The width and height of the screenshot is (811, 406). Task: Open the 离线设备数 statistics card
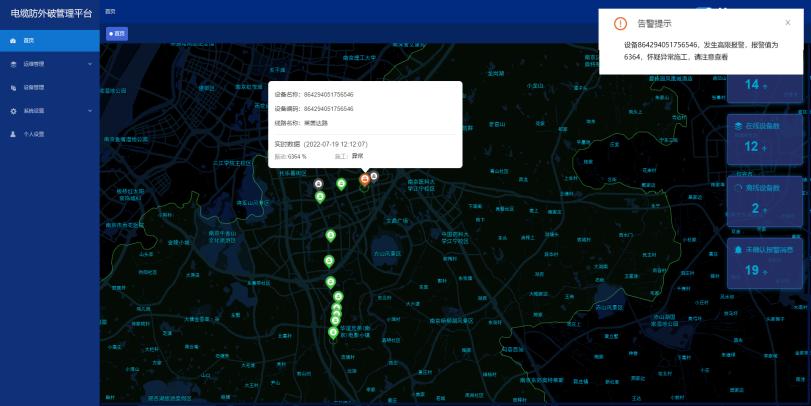[x=765, y=201]
